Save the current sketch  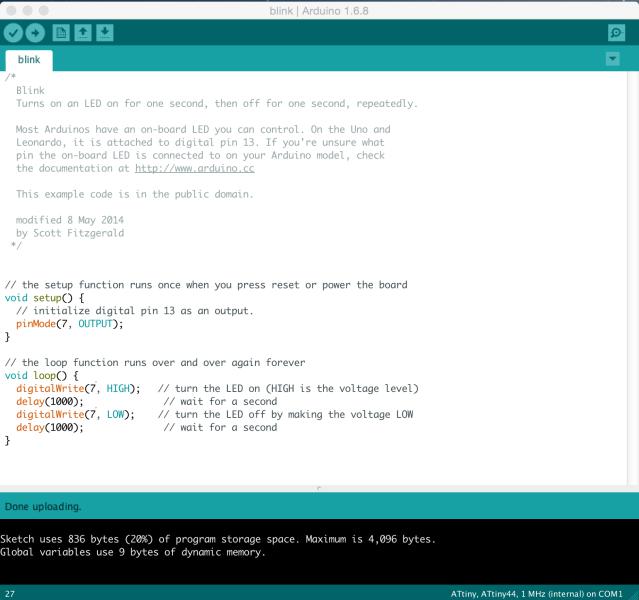click(105, 33)
